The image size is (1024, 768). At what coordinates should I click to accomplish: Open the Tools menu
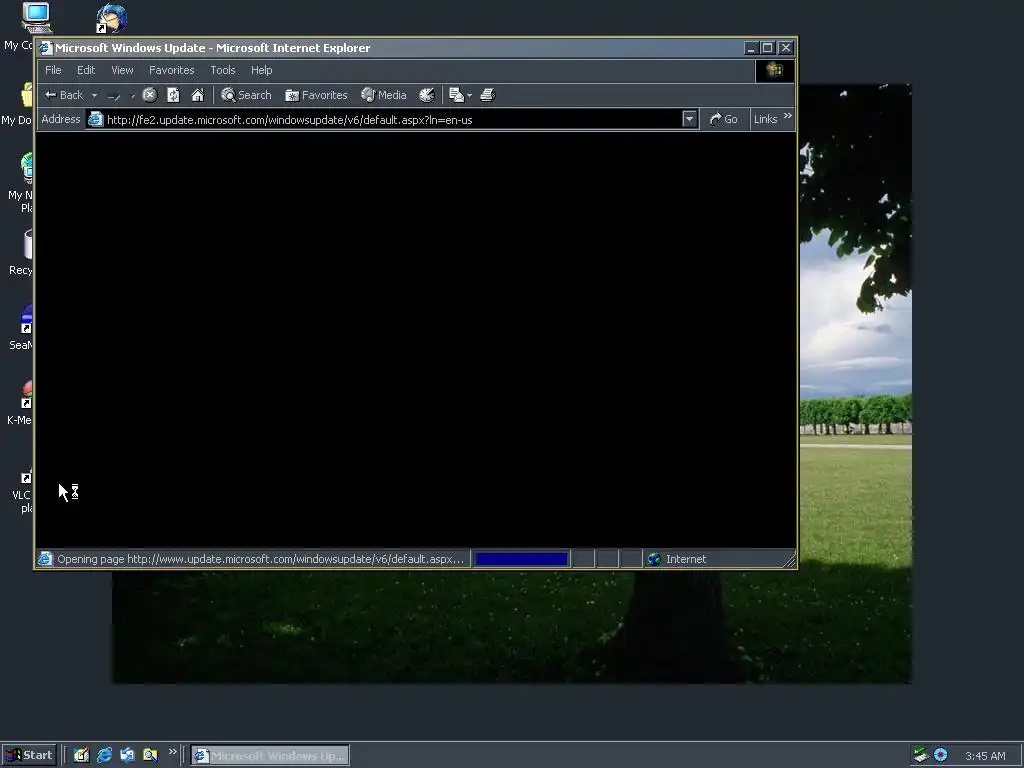pyautogui.click(x=223, y=70)
